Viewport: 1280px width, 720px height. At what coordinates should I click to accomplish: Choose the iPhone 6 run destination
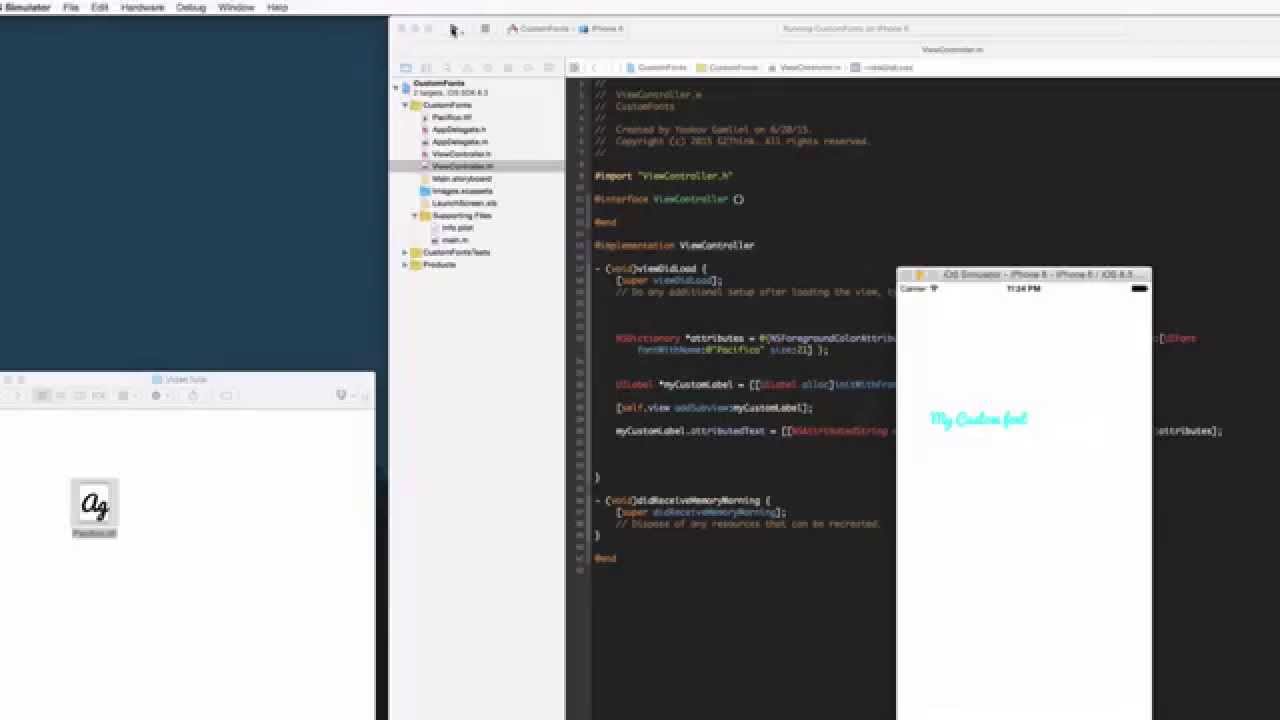[x=602, y=29]
